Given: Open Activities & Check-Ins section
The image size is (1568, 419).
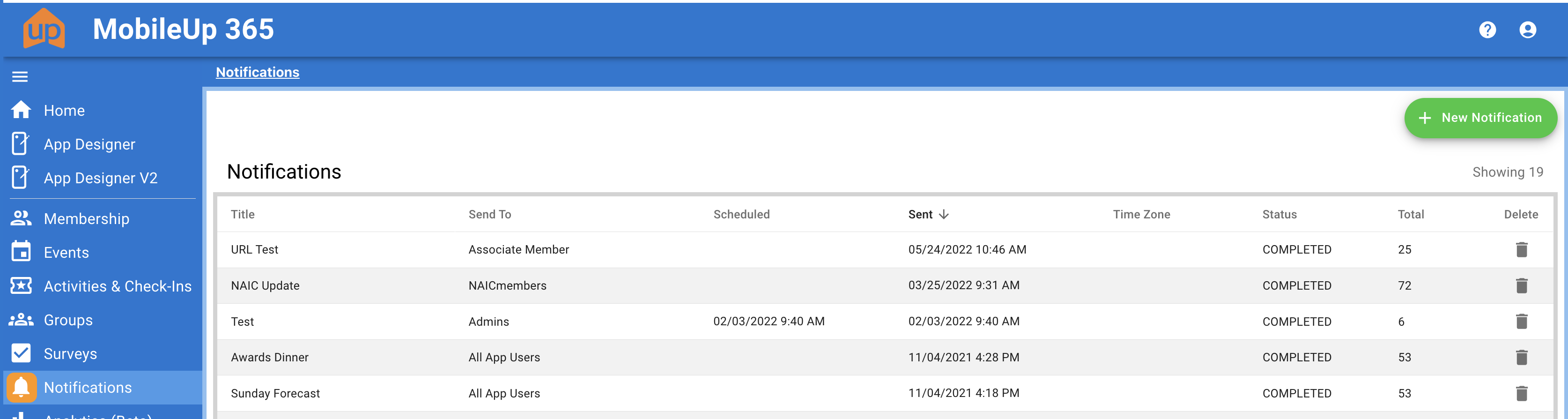Looking at the screenshot, I should click(x=118, y=286).
